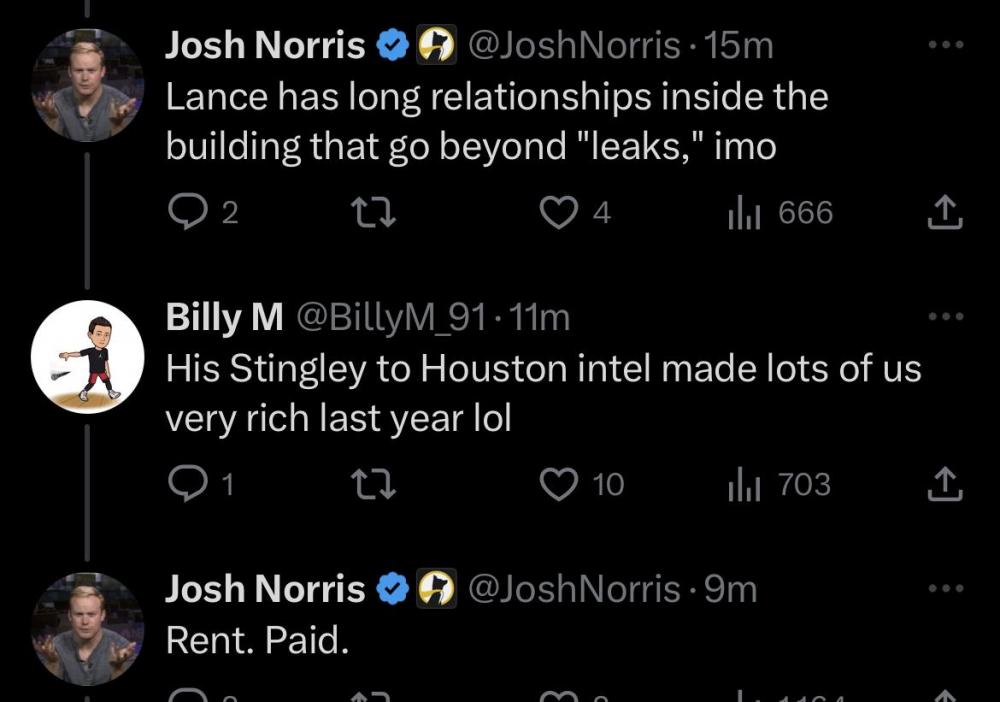Screen dimensions: 1000x702
Task: Click Josh Norris avatar on "Rent. Paid." tweet
Action: pos(88,630)
